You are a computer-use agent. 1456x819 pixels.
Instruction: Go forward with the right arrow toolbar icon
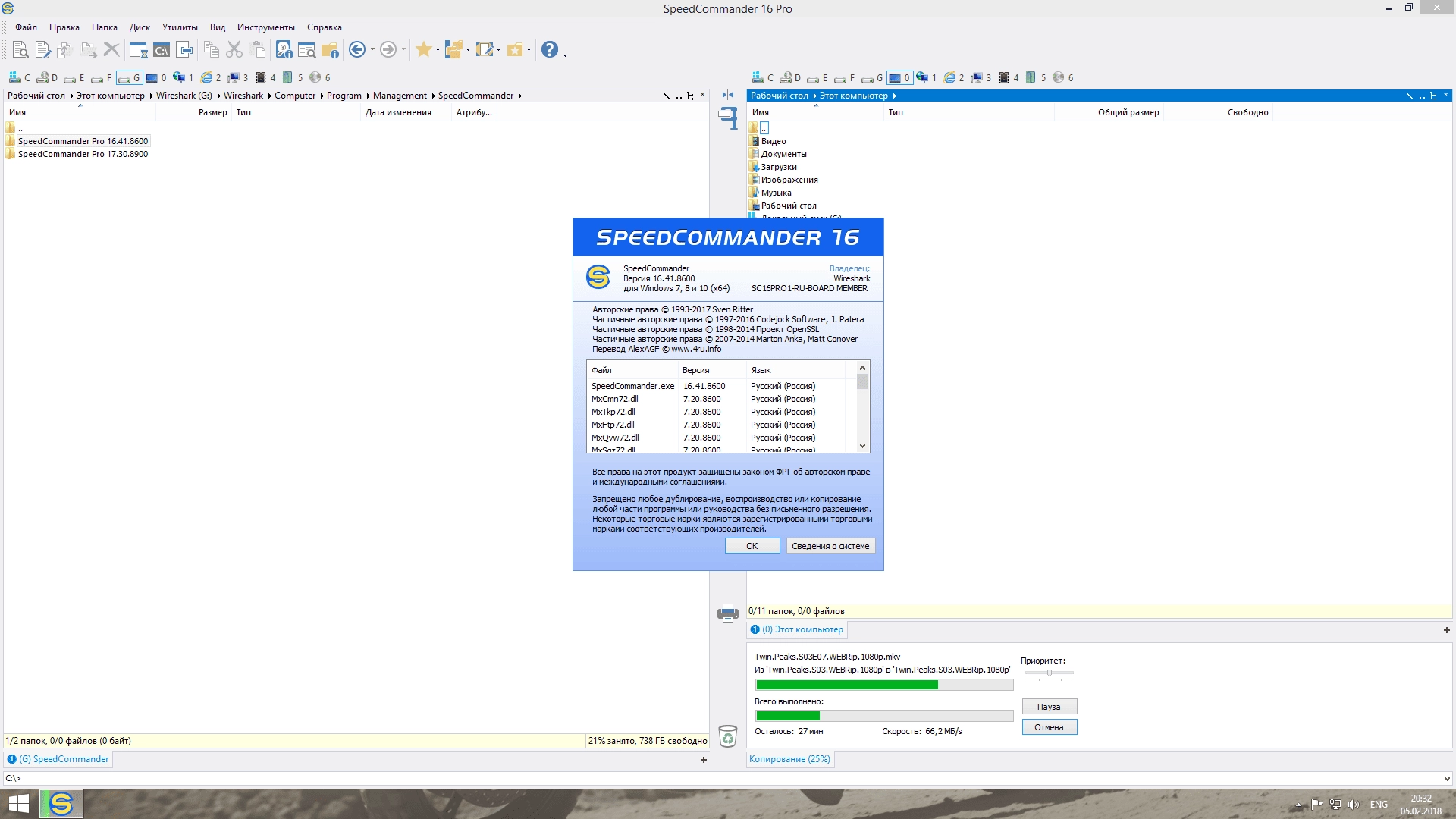point(388,50)
